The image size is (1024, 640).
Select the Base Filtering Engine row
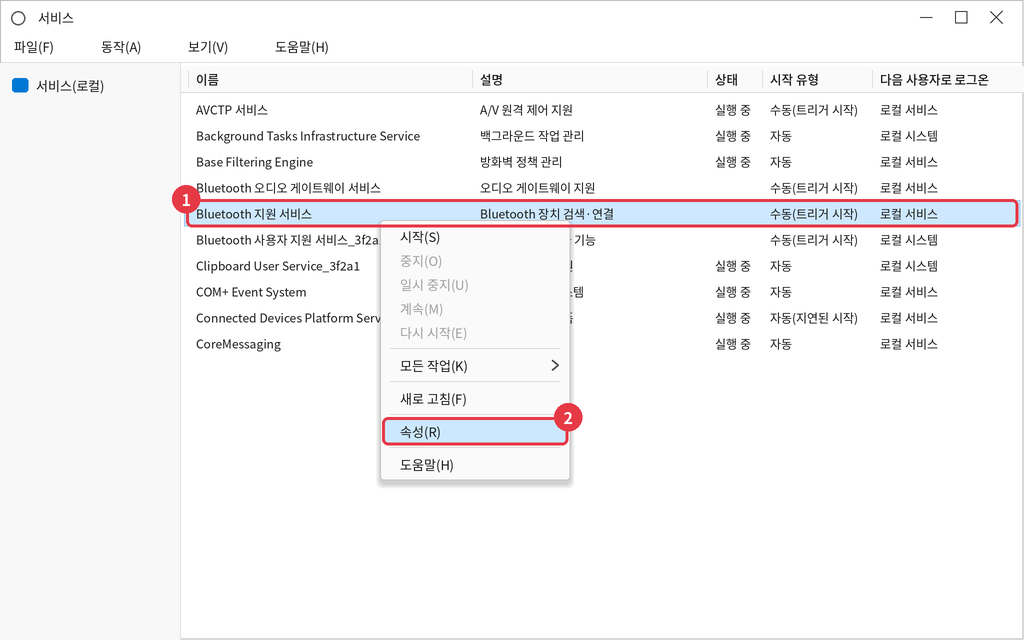point(601,162)
